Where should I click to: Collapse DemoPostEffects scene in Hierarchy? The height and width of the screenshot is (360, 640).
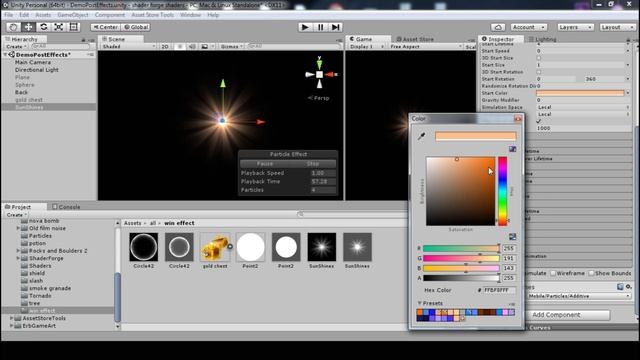click(6, 55)
